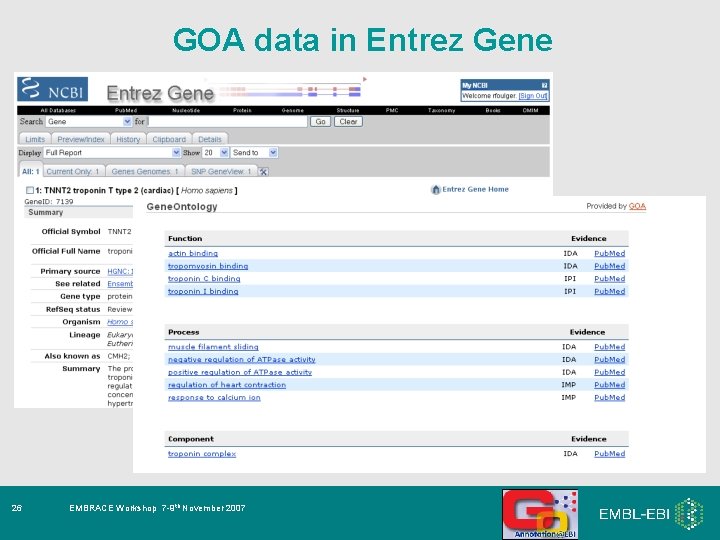This screenshot has height=540, width=720.
Task: Click the GO Annotation@EBI logo
Action: tap(540, 514)
